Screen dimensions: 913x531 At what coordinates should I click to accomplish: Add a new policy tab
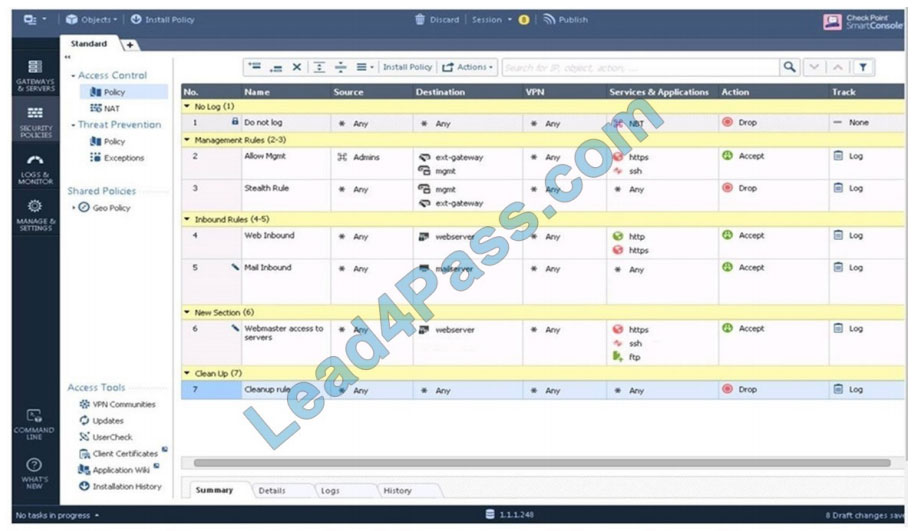click(129, 44)
